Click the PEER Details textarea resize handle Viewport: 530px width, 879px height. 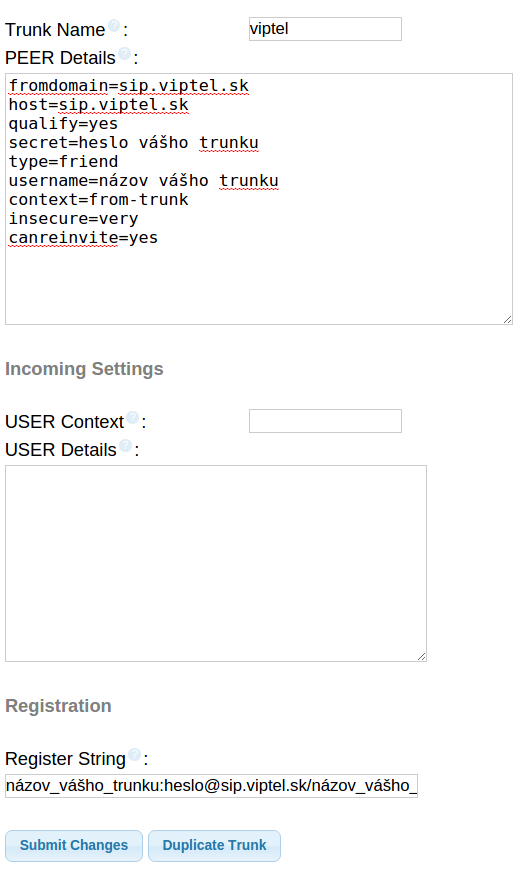[508, 320]
